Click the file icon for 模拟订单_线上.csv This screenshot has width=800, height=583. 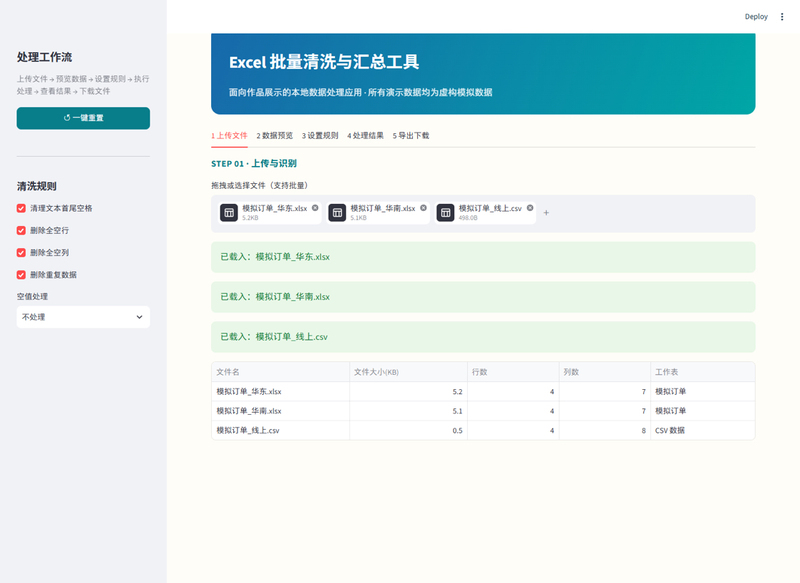[445, 213]
